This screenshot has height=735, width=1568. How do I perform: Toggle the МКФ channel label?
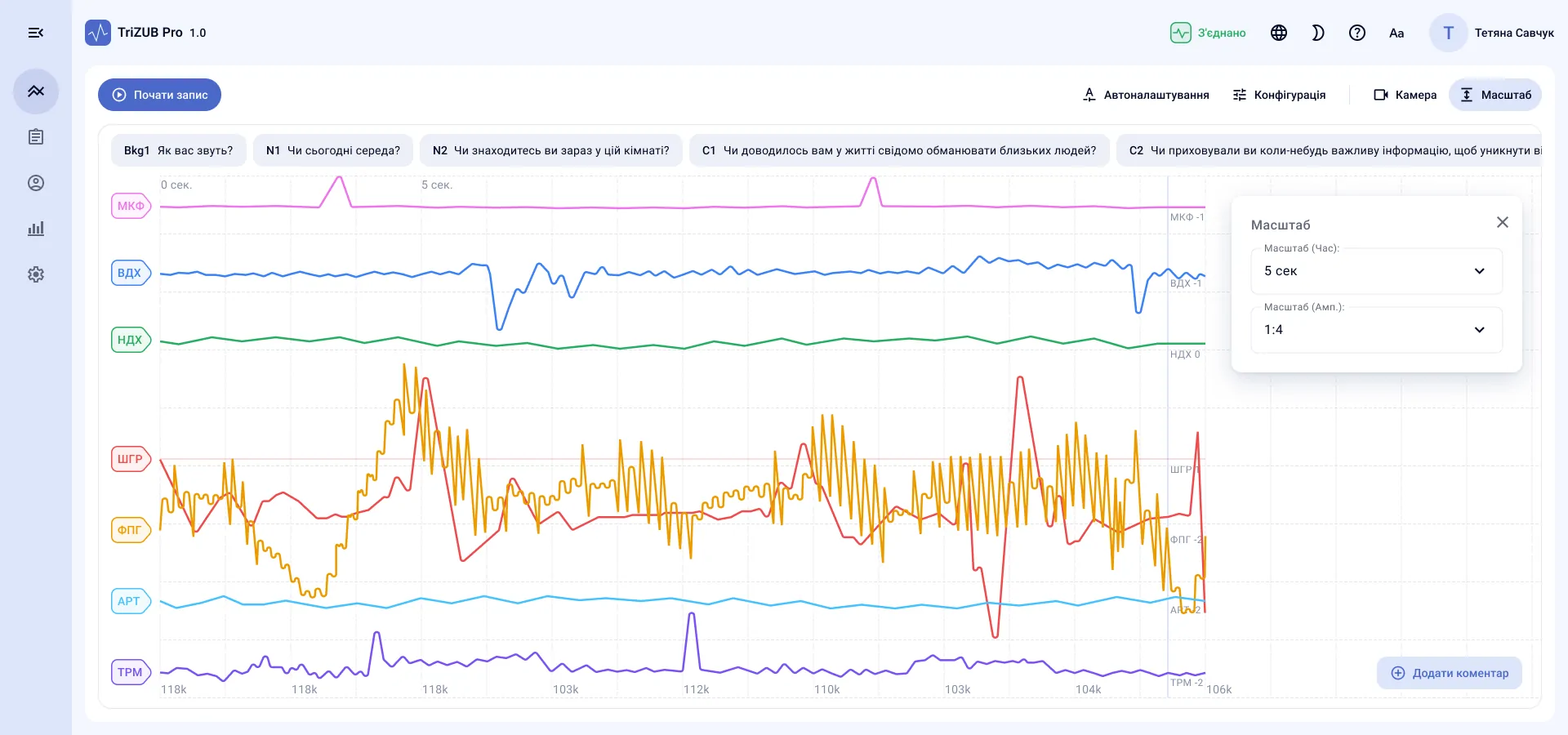click(x=131, y=206)
